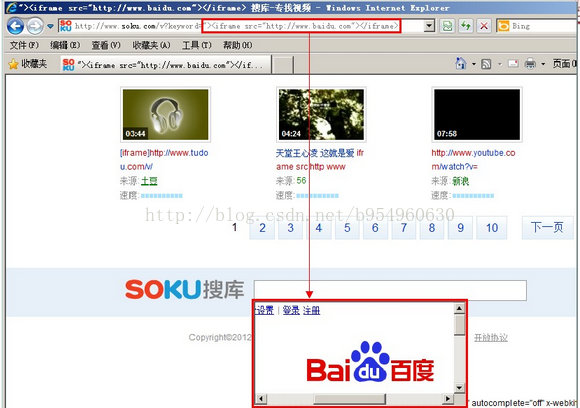This screenshot has width=580, height=408.
Task: Click the iframe vertical scrollbar up arrow
Action: 459,308
